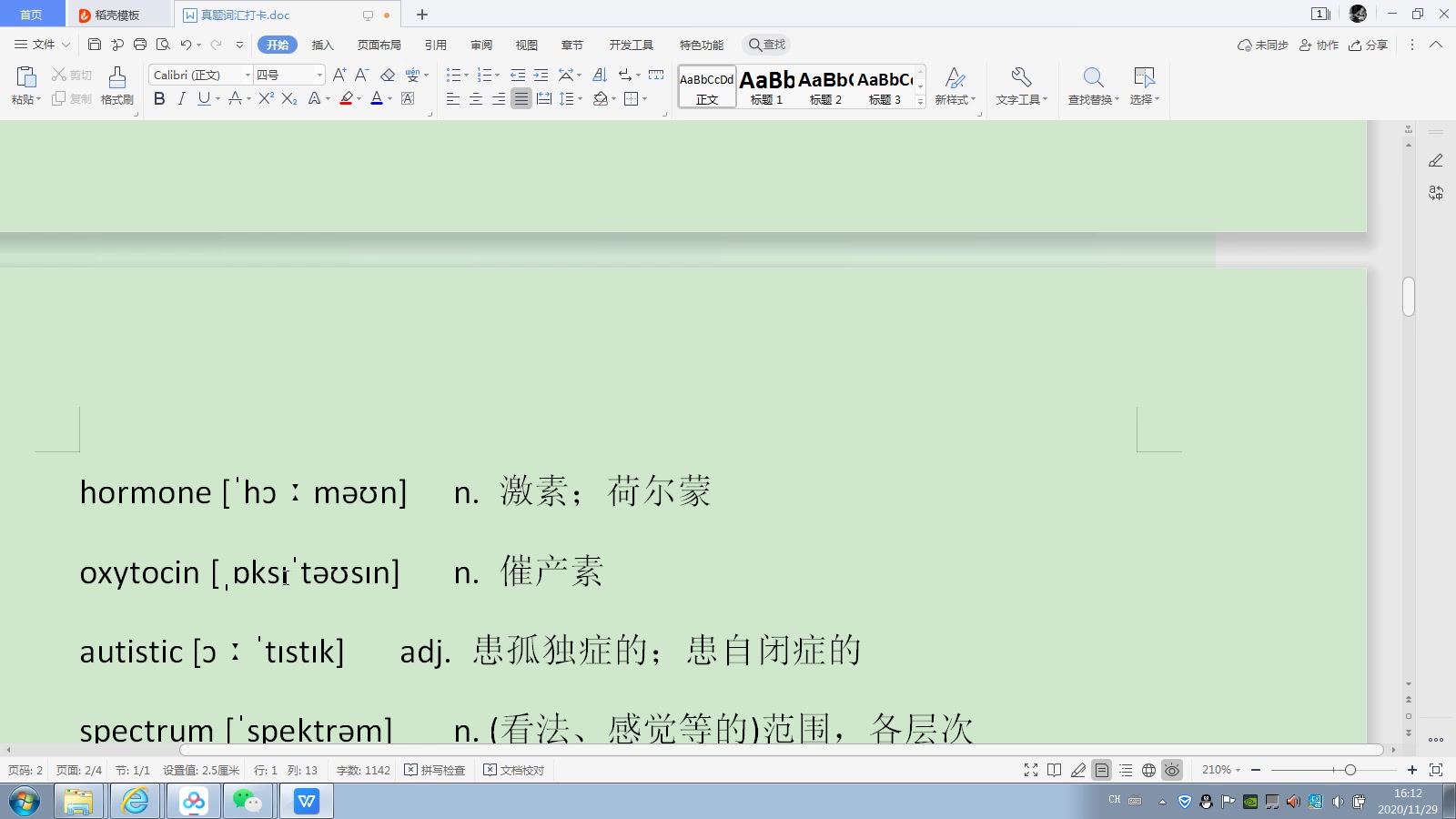Open the Text Tools (文字工具) icon
Screen dimensions: 1456x819
pos(1021,86)
